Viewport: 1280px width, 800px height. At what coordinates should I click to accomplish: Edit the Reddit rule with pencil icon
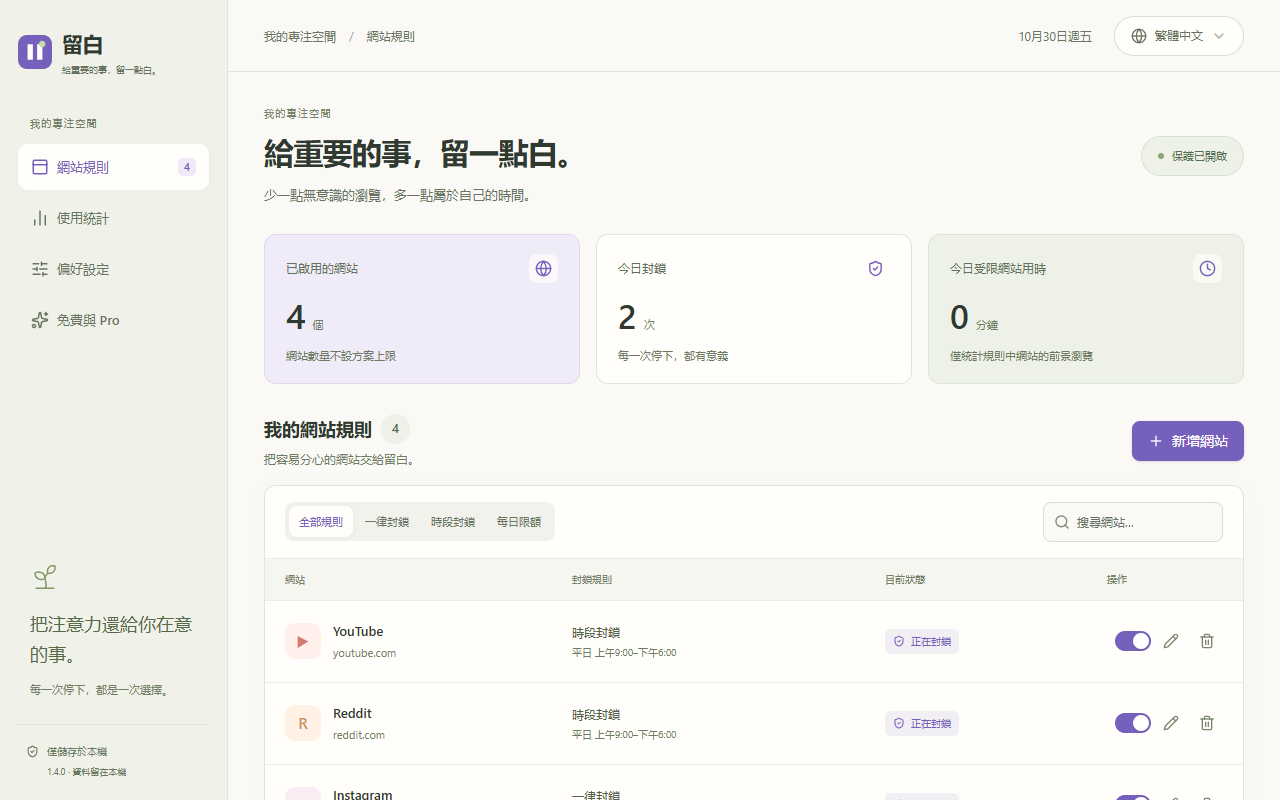point(1172,723)
